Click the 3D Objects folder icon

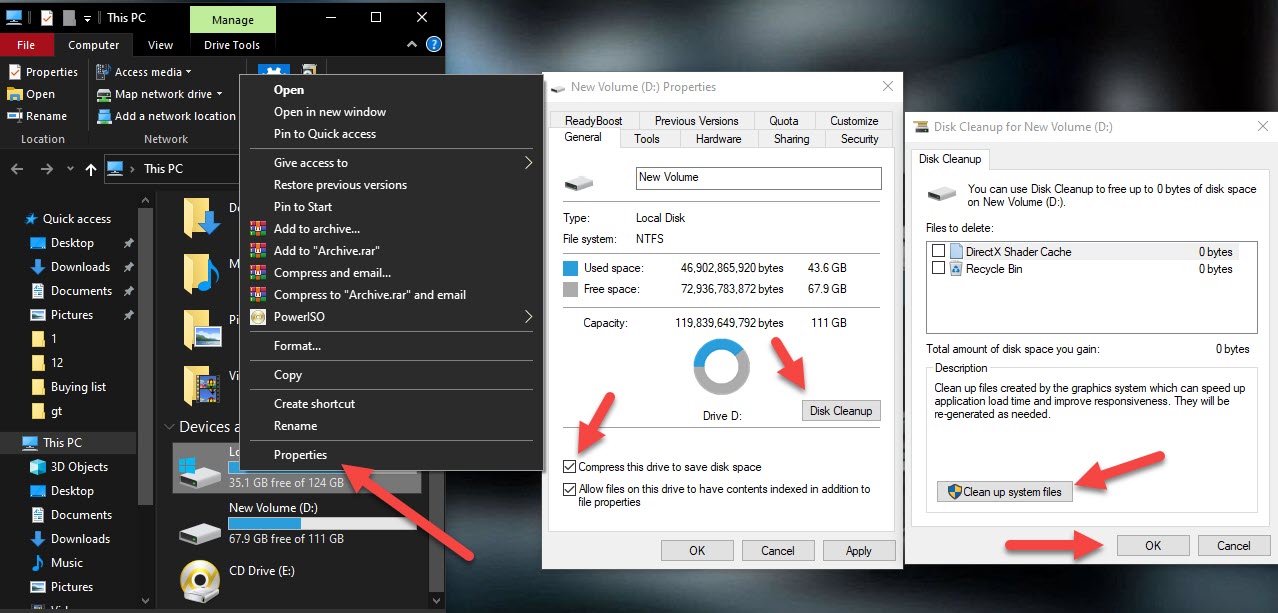(38, 467)
